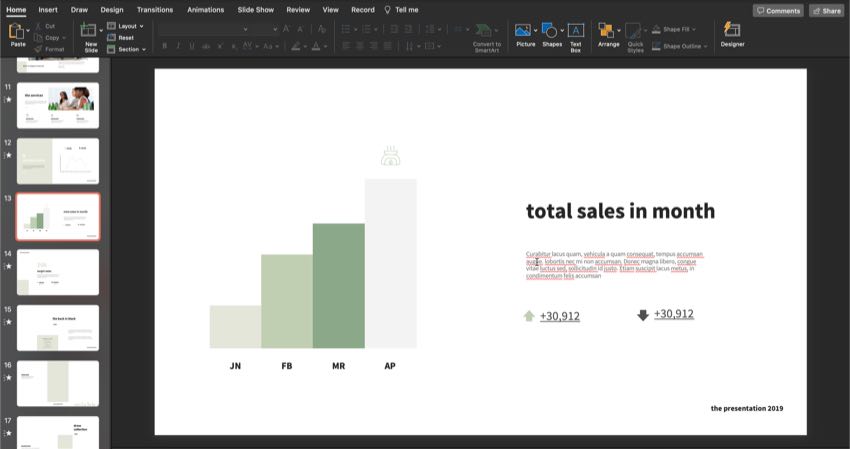
Task: Click the Copy icon
Action: pos(38,37)
